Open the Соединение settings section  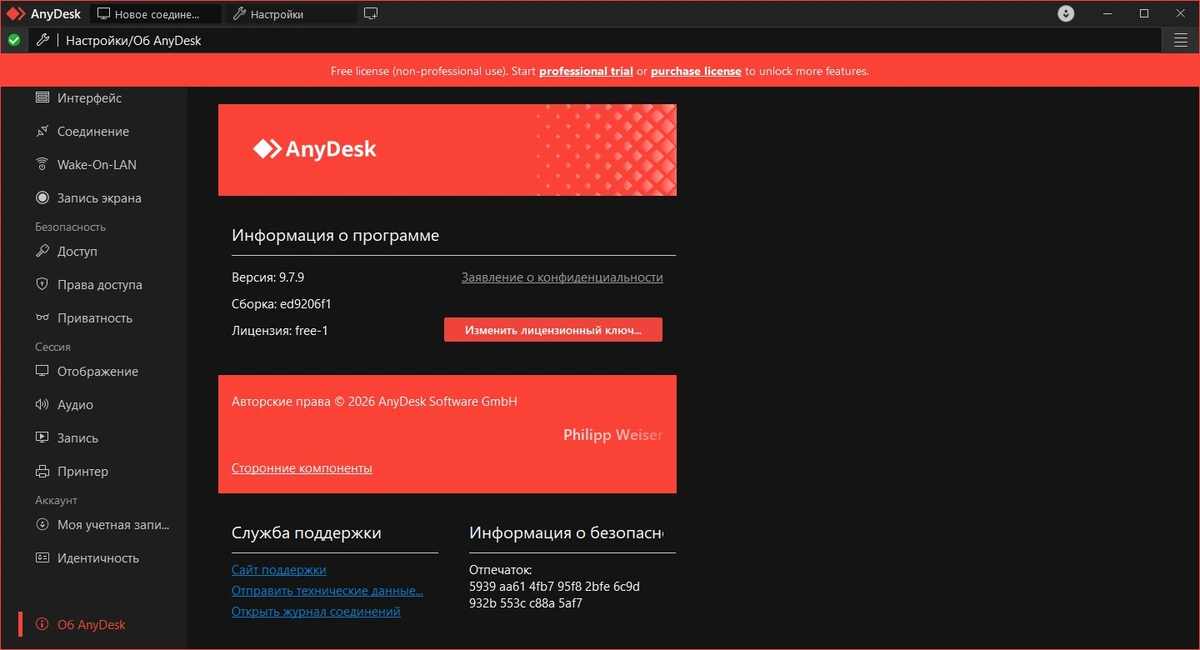[x=93, y=131]
